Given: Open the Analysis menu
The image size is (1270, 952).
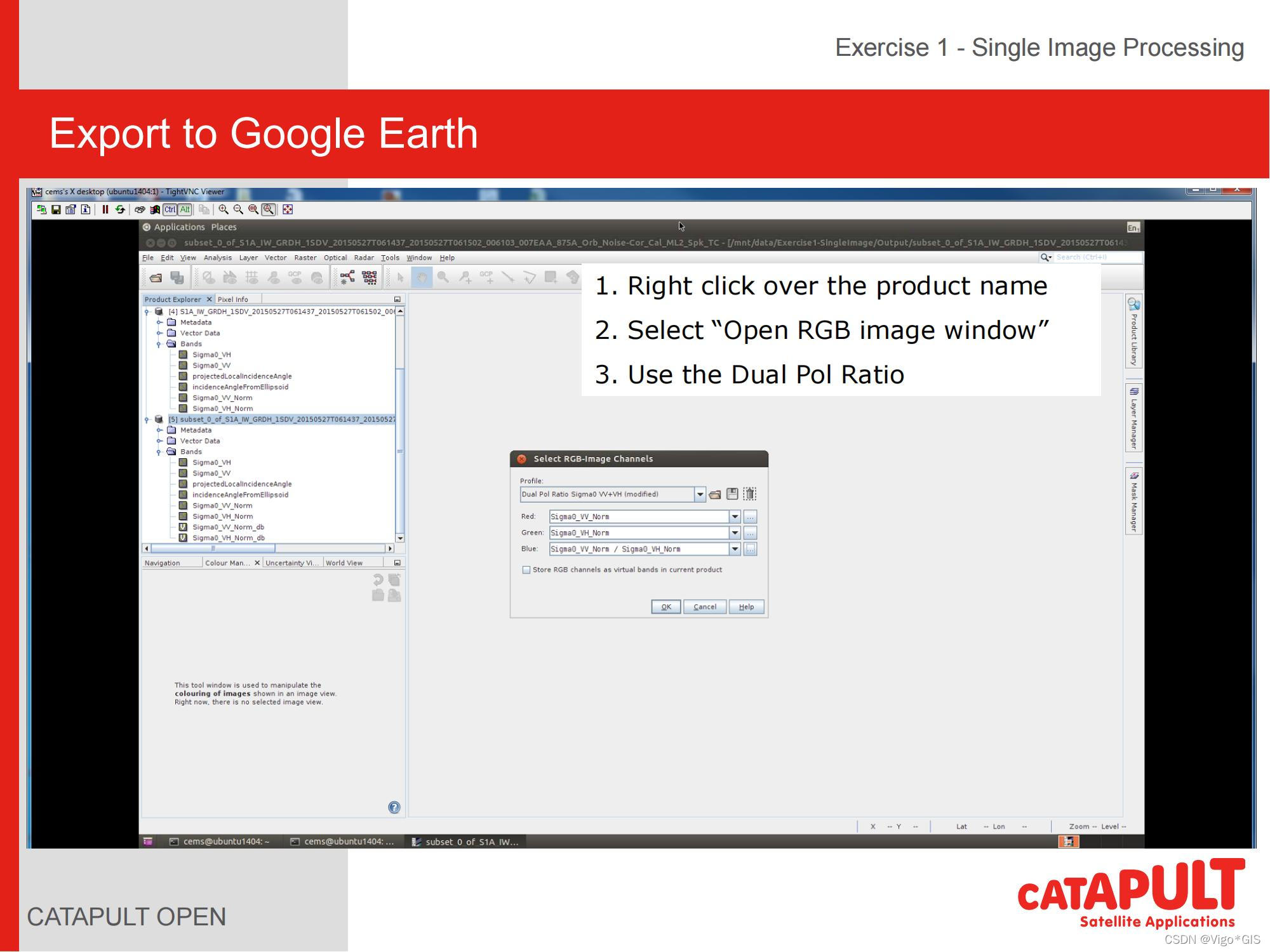Looking at the screenshot, I should pyautogui.click(x=218, y=258).
